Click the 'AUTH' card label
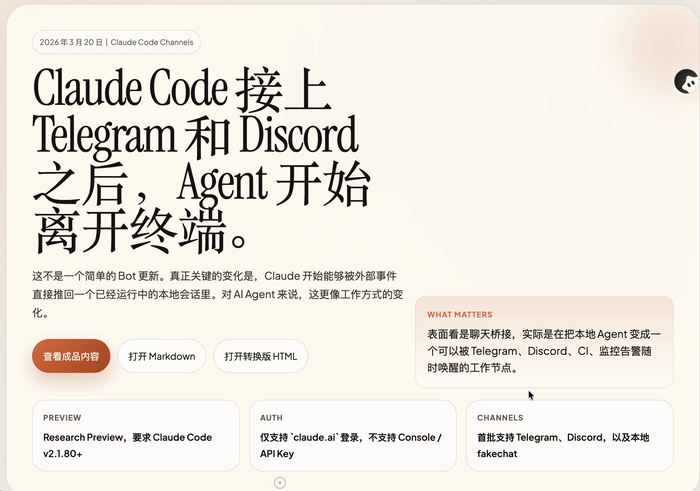This screenshot has height=491, width=700. (271, 418)
